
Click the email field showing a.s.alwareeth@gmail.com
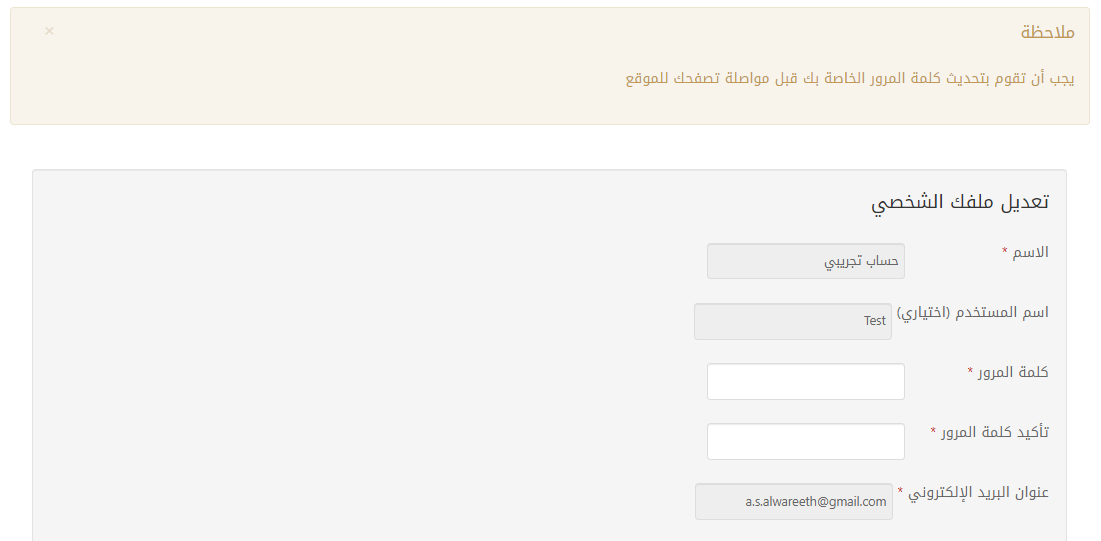793,502
